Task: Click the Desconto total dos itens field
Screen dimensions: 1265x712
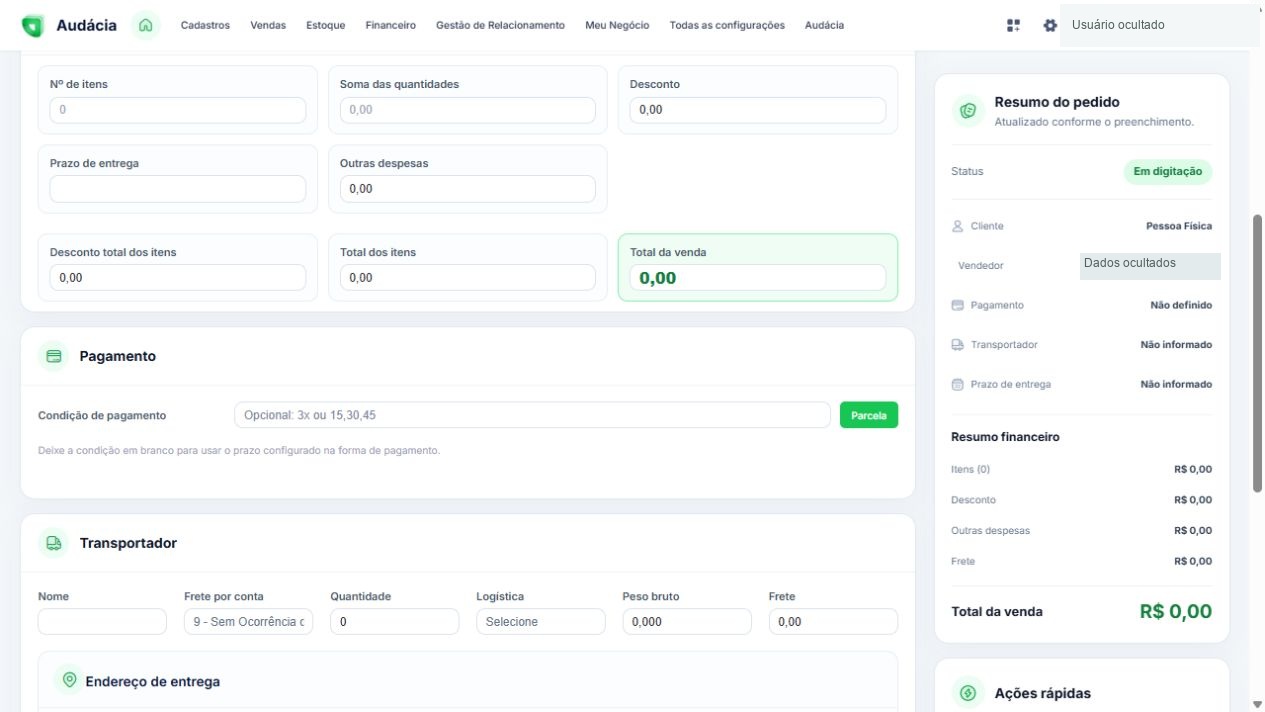Action: (x=178, y=278)
